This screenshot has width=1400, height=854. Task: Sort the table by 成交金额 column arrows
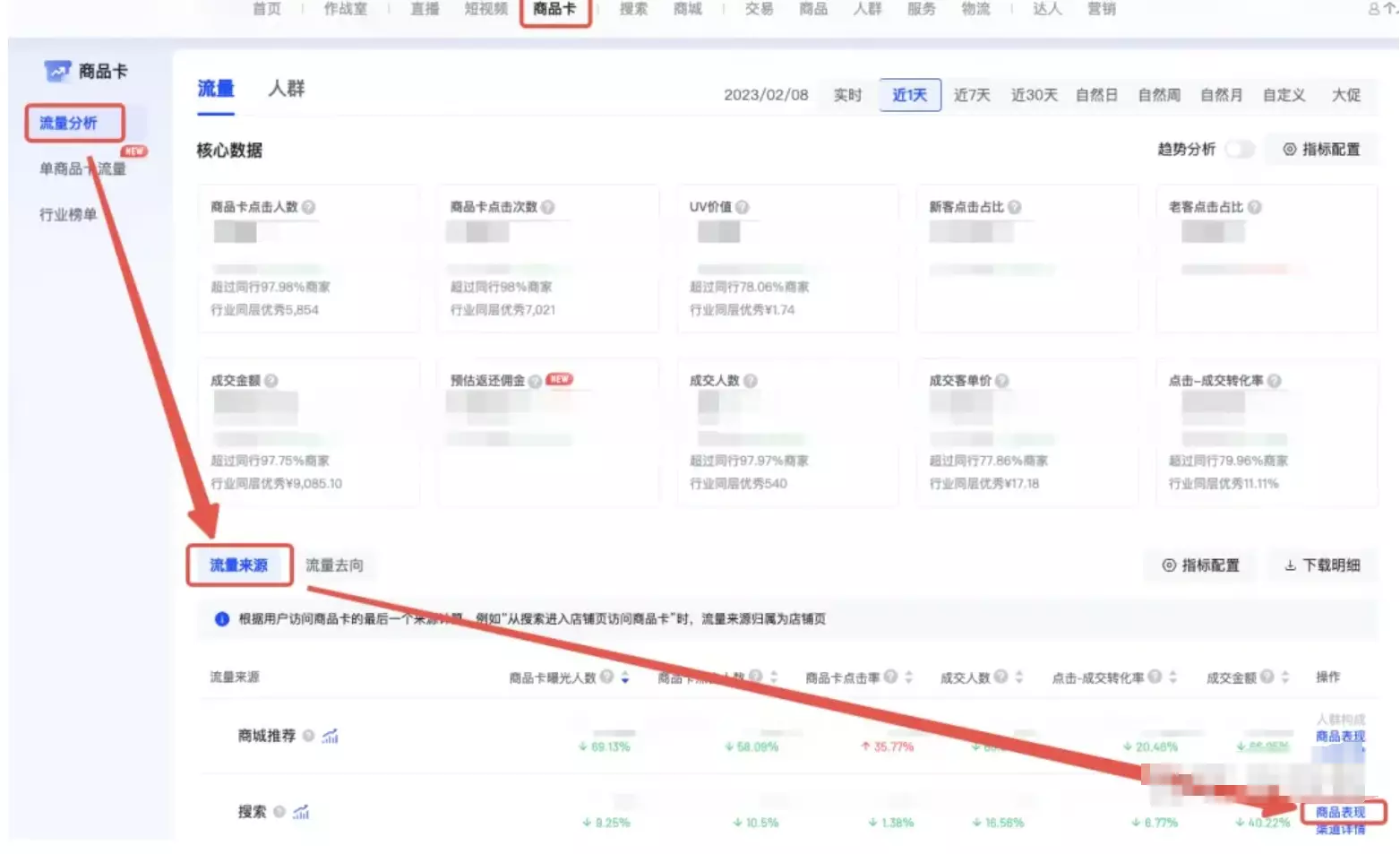[1285, 677]
